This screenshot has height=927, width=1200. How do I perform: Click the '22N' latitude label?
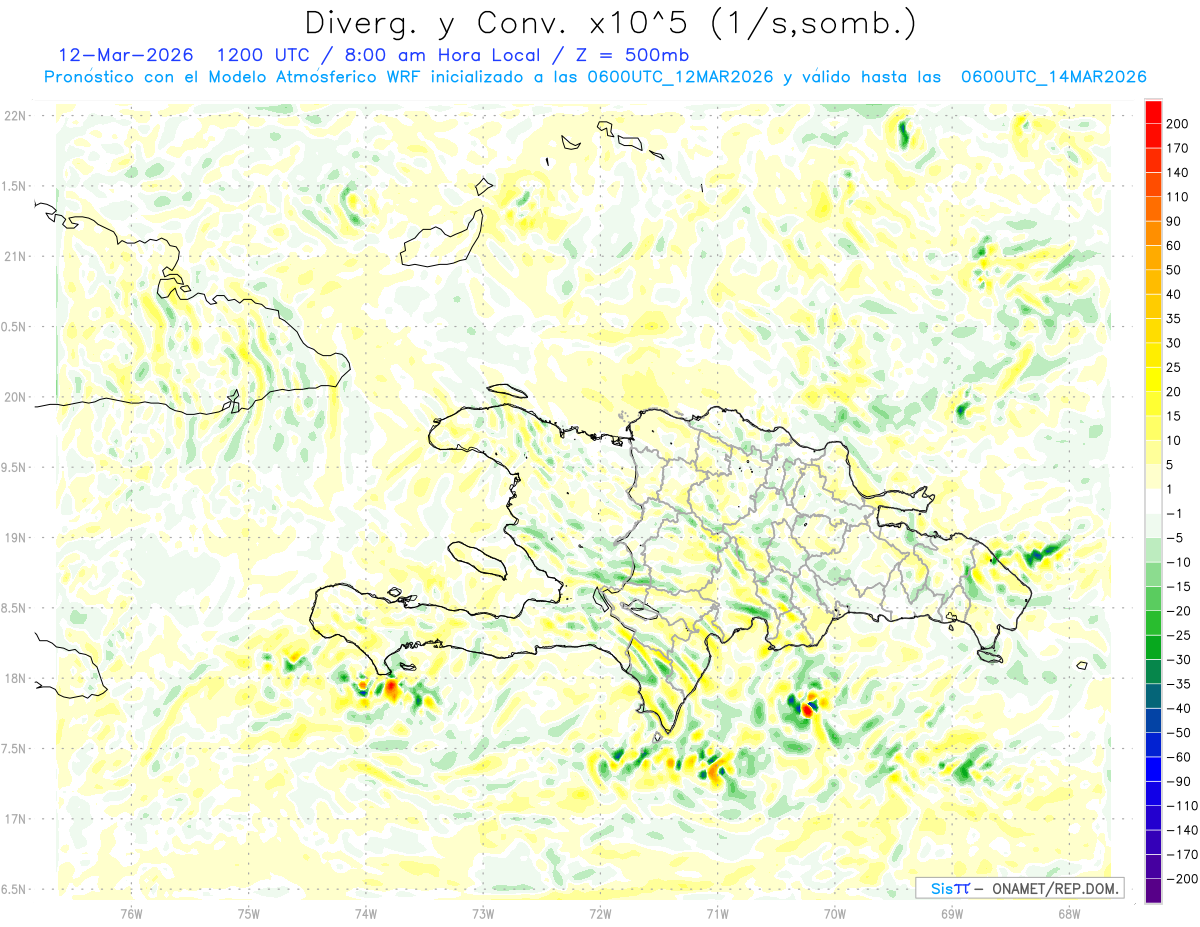coord(15,116)
